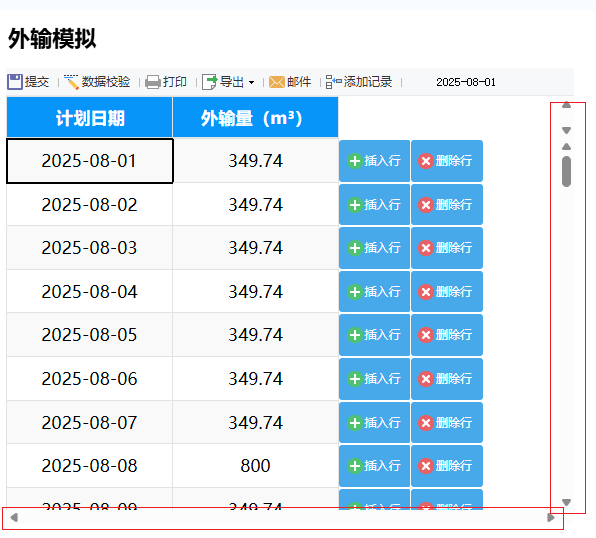Select the 349.74 value for 2025-08-05
The image size is (596, 538).
[255, 335]
